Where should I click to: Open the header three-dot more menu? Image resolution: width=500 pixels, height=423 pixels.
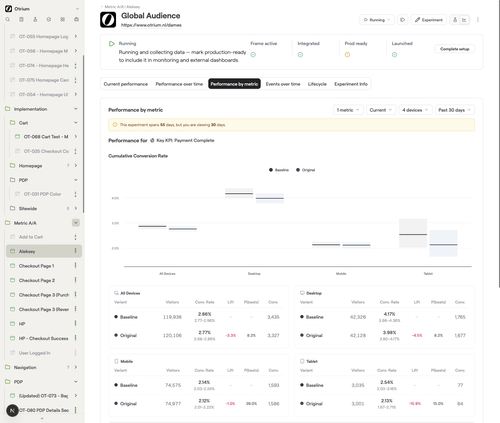pyautogui.click(x=478, y=20)
